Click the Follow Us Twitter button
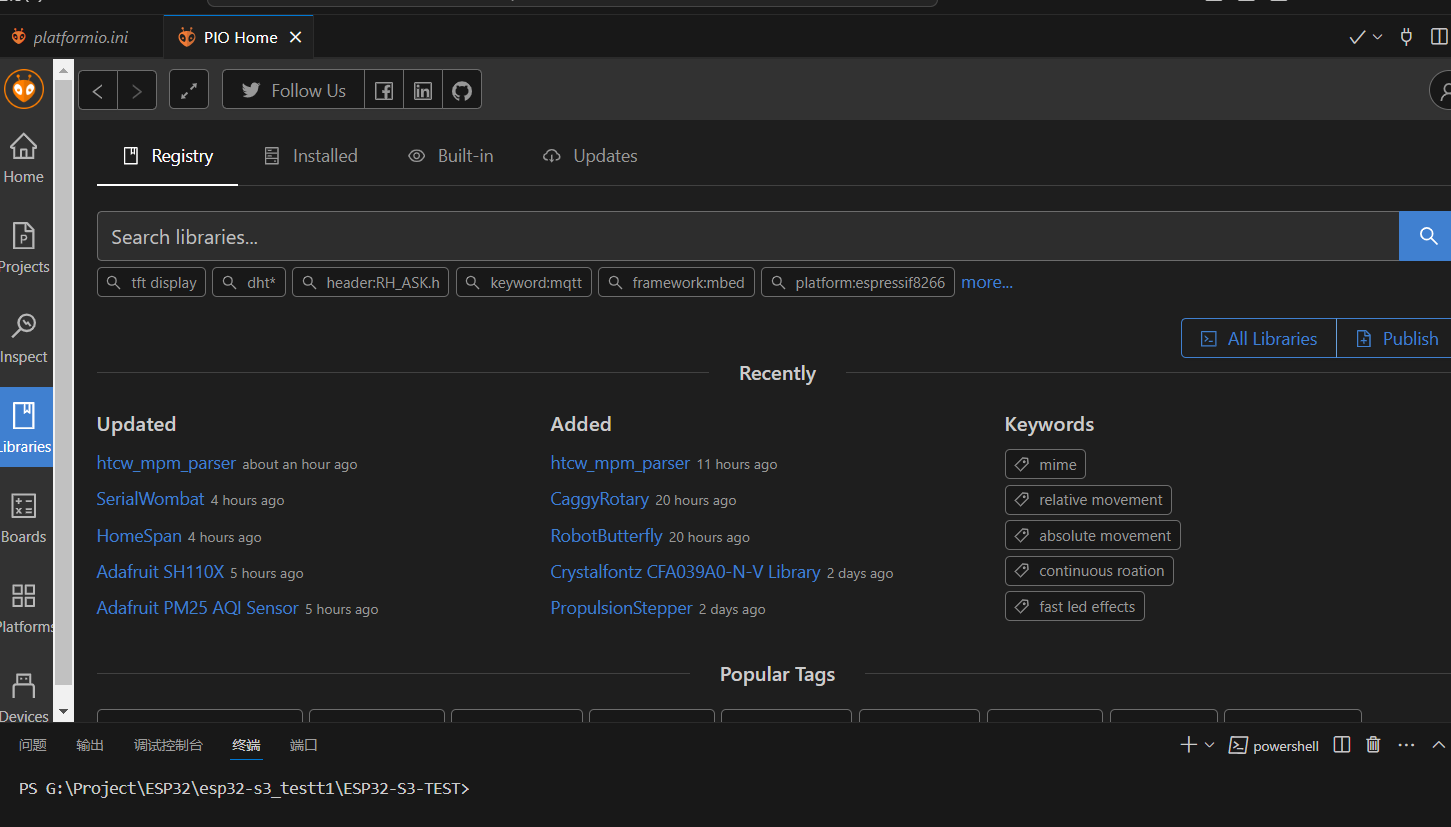 (x=293, y=90)
